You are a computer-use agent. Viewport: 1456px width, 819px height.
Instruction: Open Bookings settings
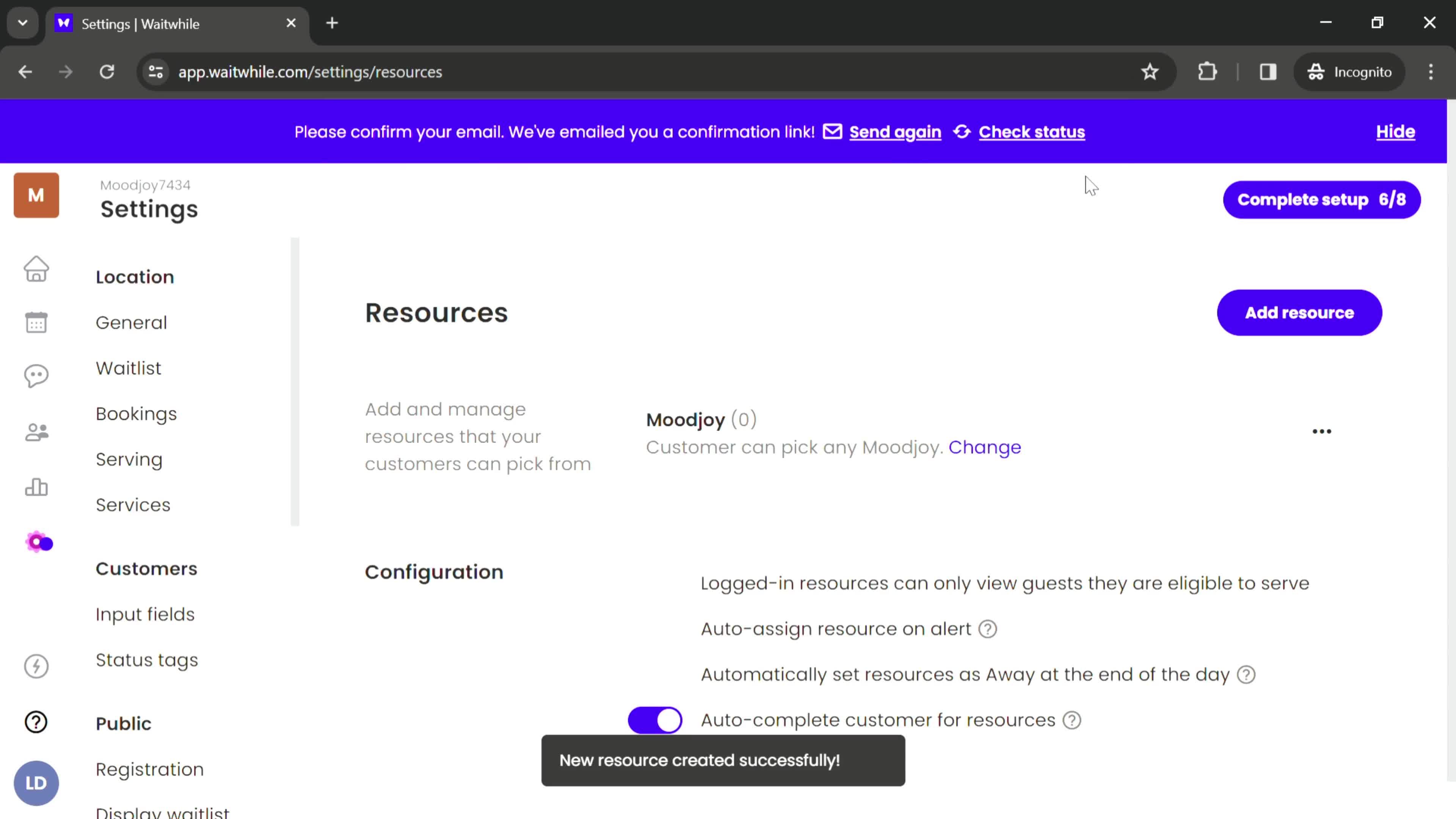pos(136,414)
